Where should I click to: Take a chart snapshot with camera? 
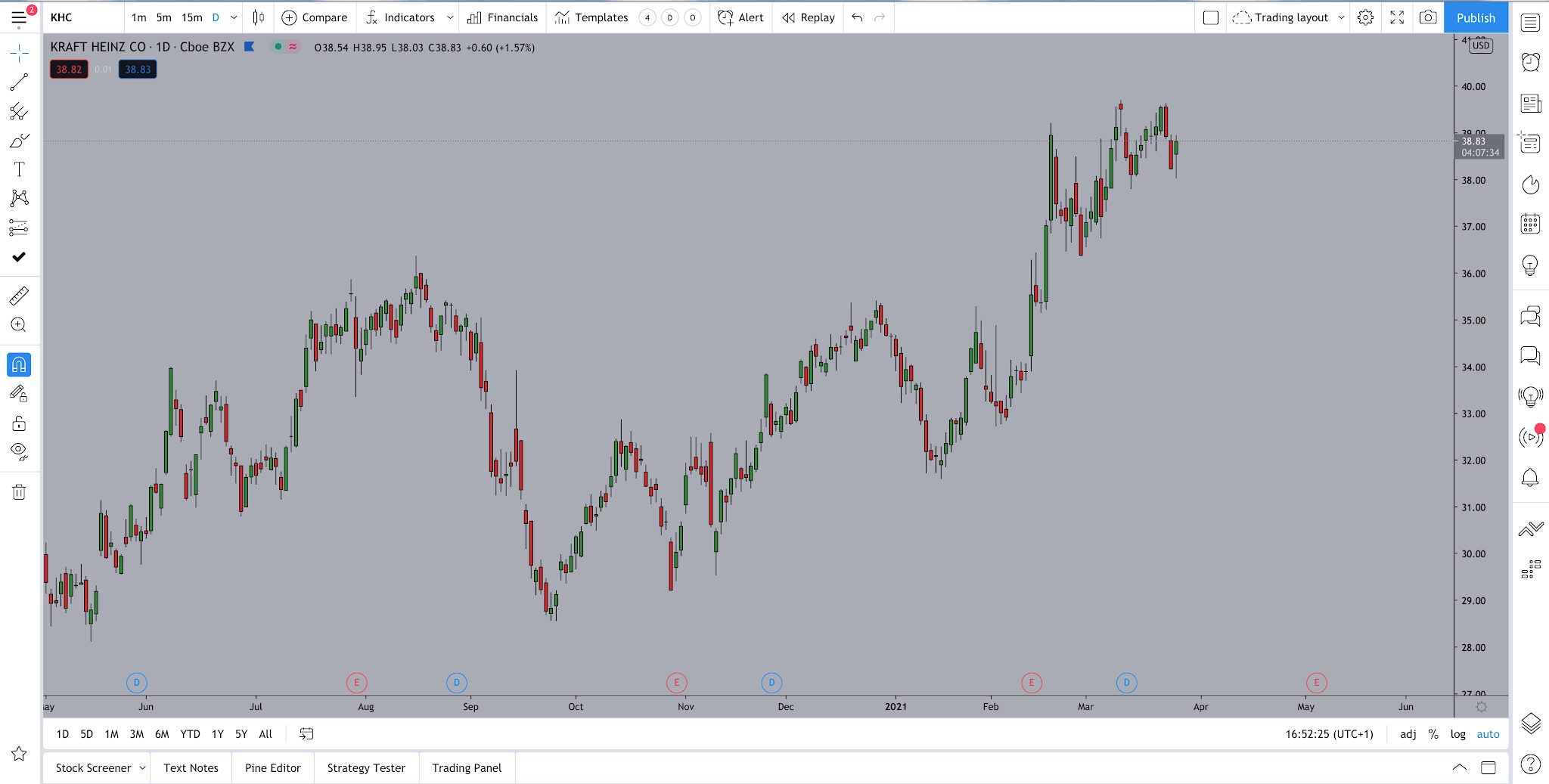click(1428, 17)
